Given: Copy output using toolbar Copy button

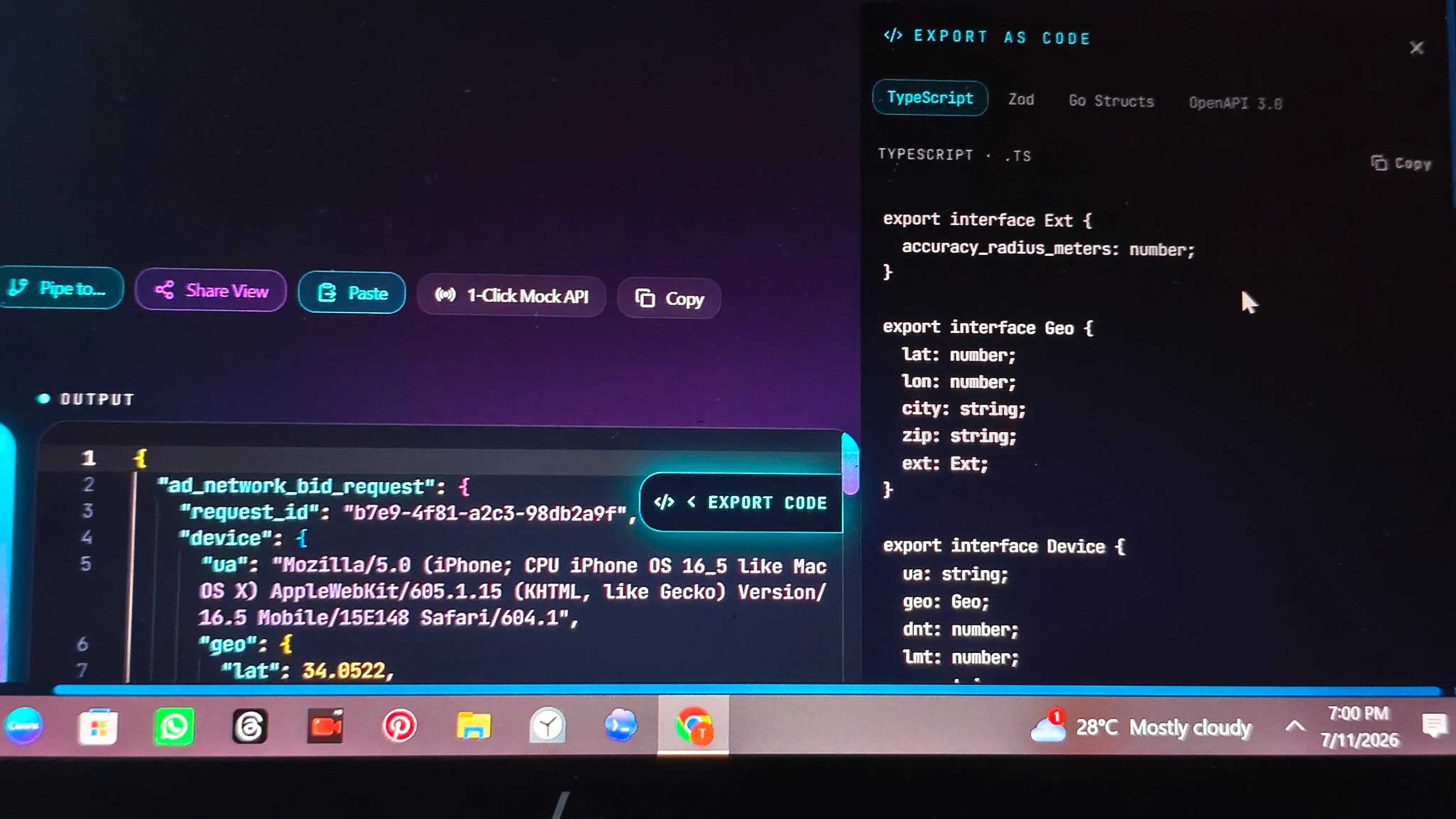Looking at the screenshot, I should coord(669,299).
